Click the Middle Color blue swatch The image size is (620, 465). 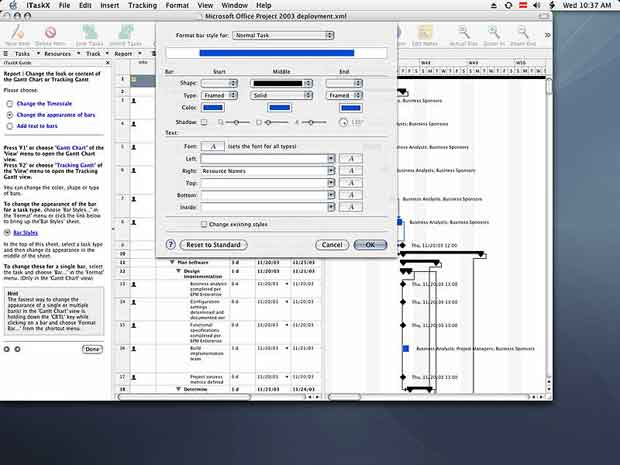click(280, 108)
